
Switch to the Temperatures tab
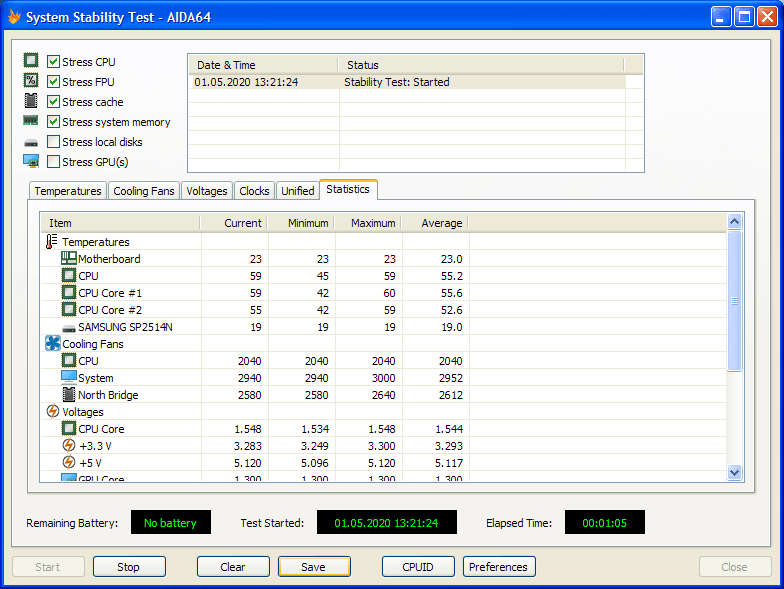coord(68,191)
